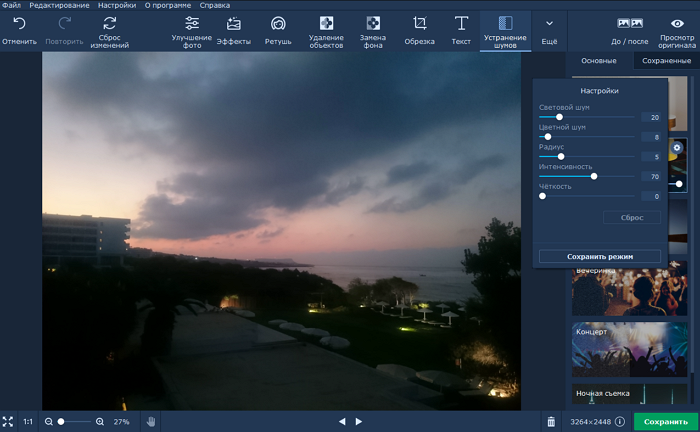This screenshot has width=700, height=432.
Task: Open the Удаление объектов tool
Action: pyautogui.click(x=326, y=29)
